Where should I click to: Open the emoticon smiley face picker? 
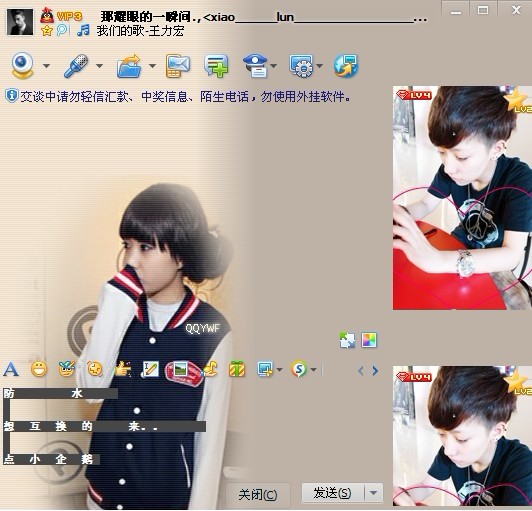coord(39,369)
